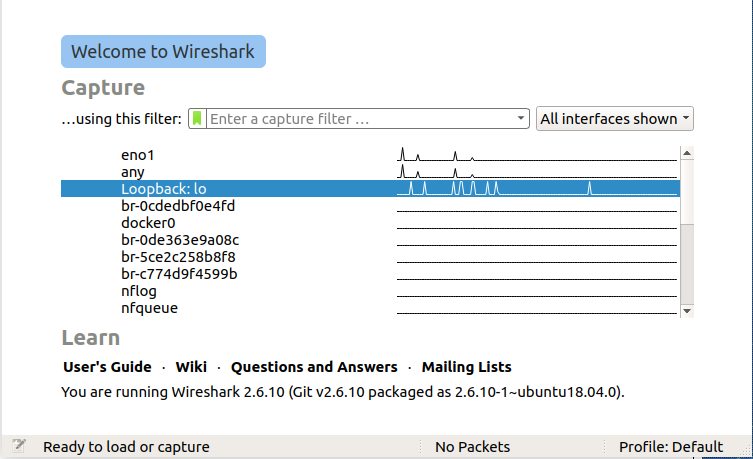Select the br-0de363e9a08c interface

(x=370, y=240)
